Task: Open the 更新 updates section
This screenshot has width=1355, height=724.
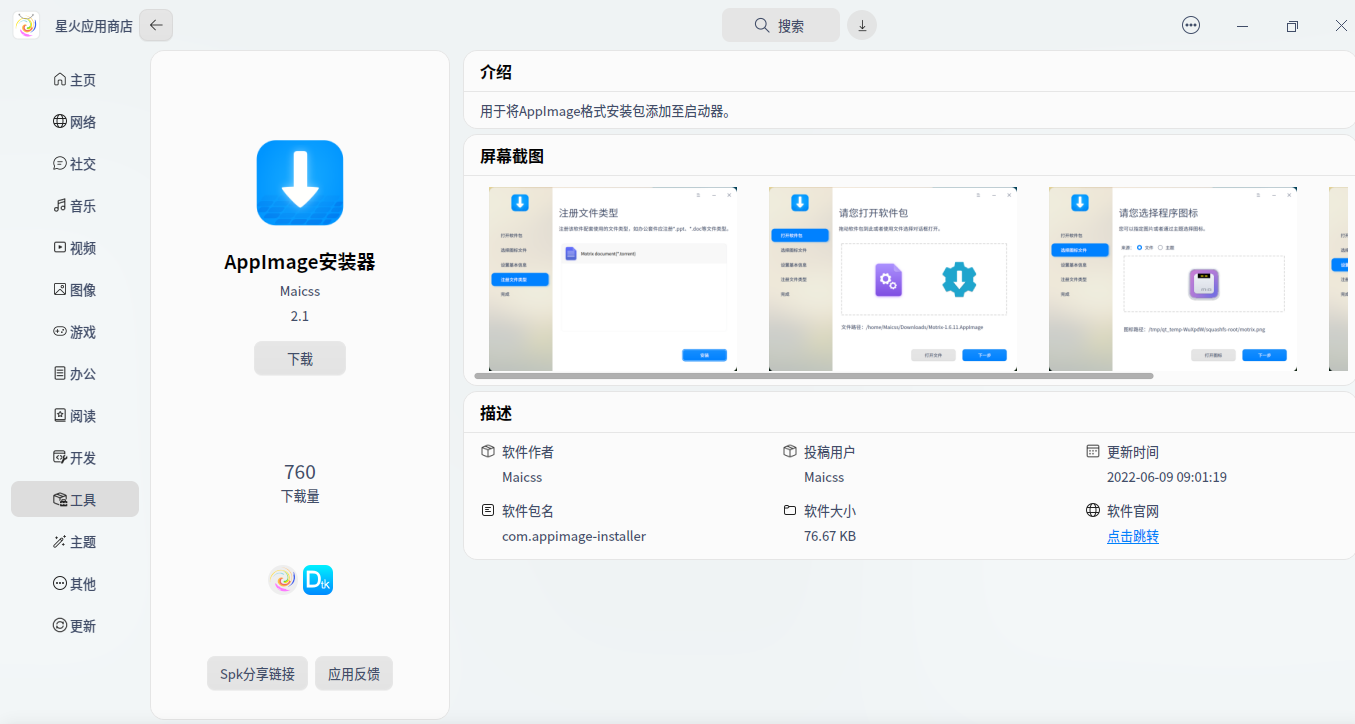Action: tap(75, 626)
